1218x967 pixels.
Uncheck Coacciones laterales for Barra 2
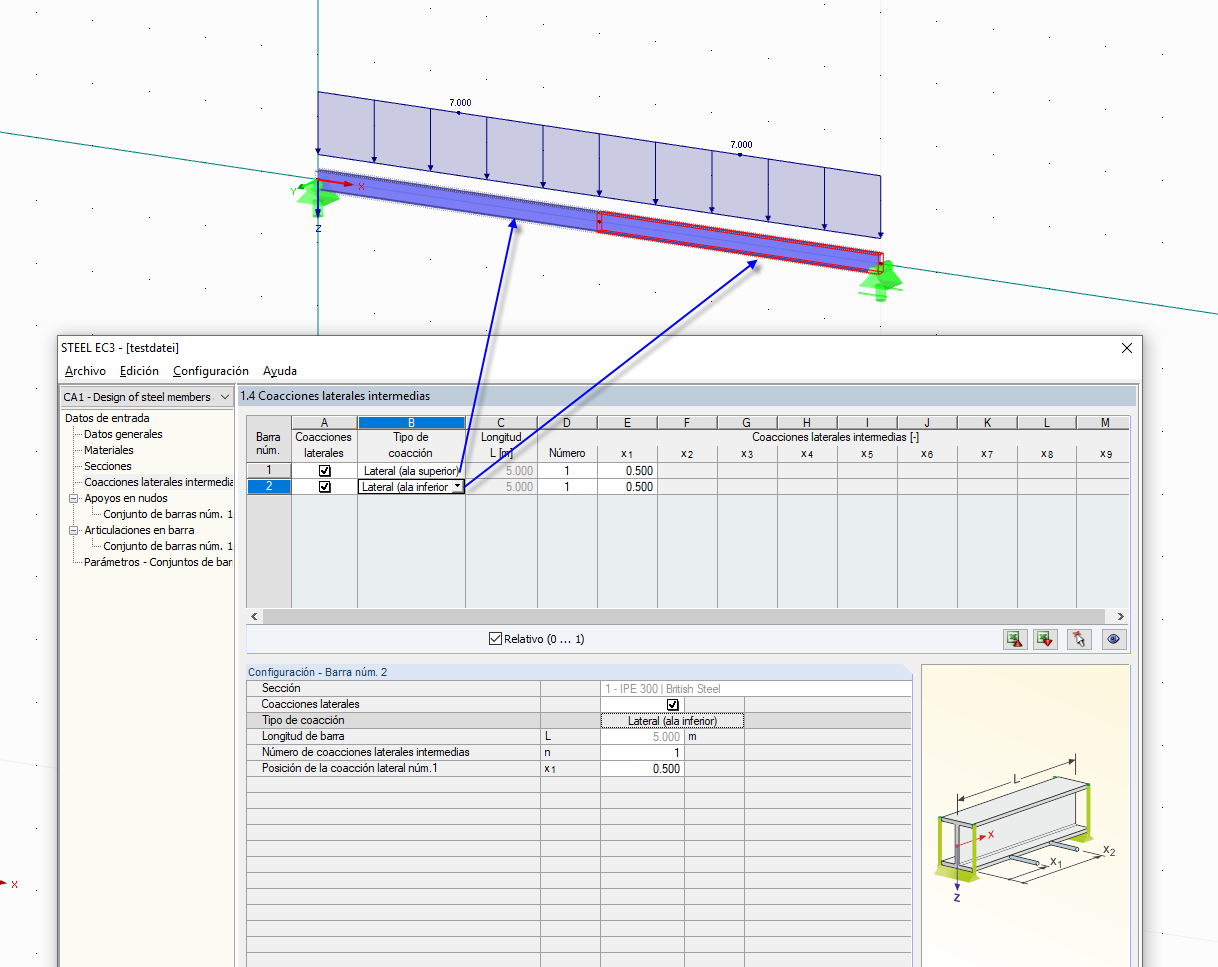click(324, 487)
